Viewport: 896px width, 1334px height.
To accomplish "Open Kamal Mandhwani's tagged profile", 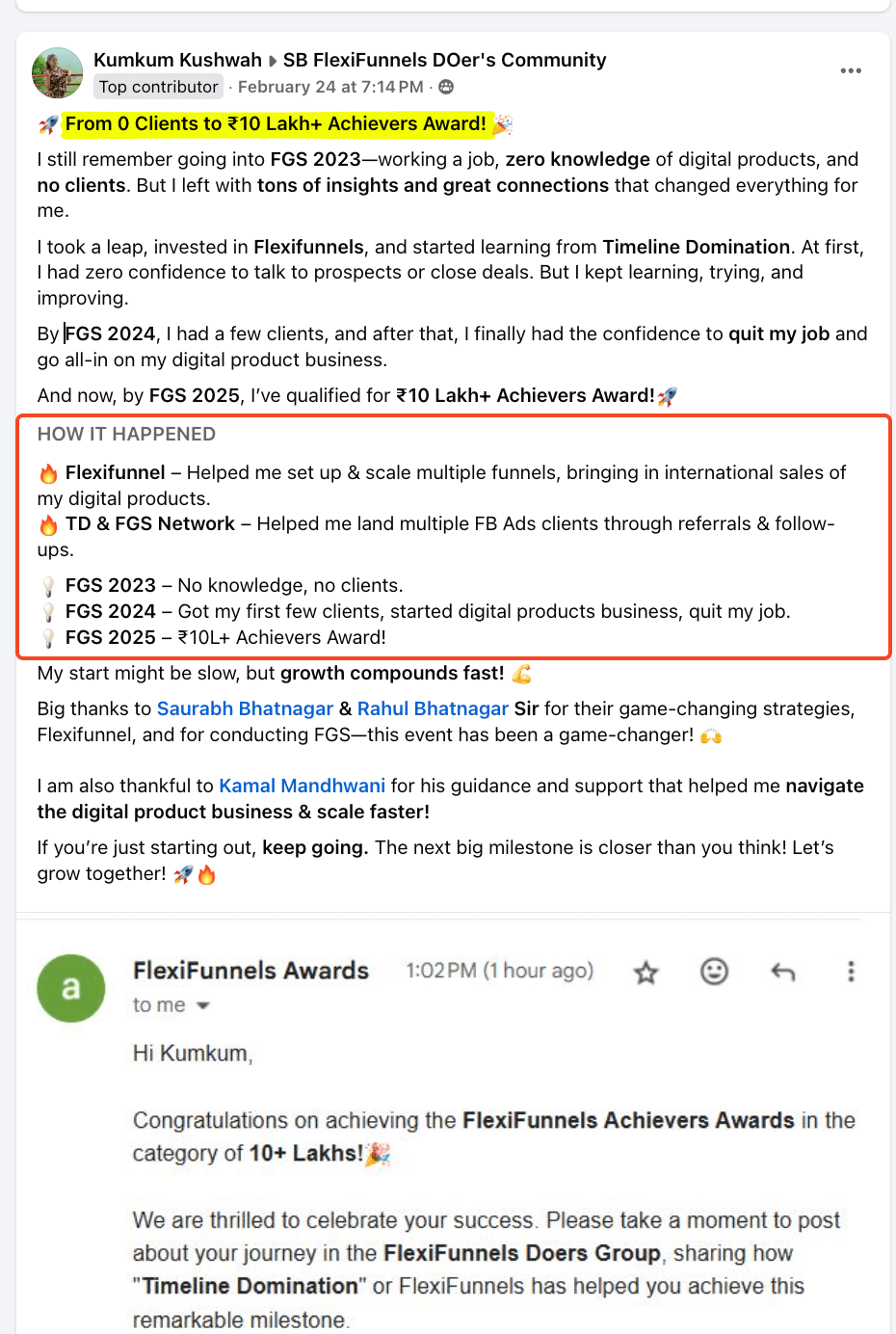I will (302, 786).
